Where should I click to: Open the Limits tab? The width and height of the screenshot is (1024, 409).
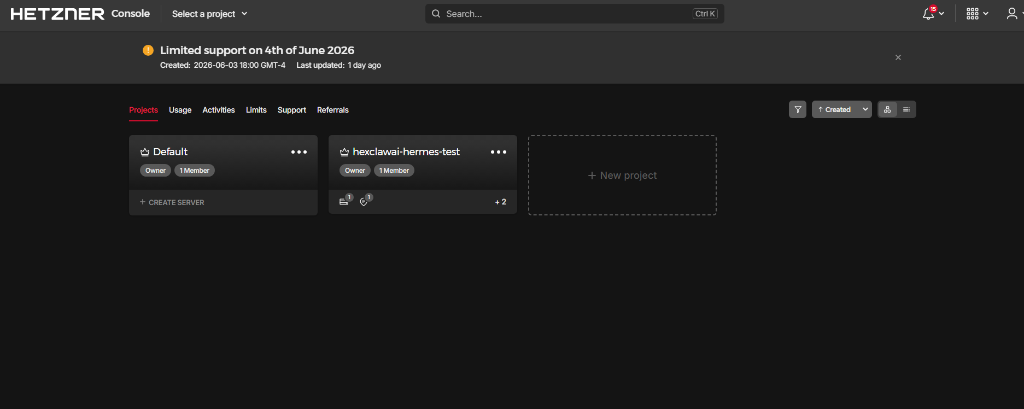256,110
